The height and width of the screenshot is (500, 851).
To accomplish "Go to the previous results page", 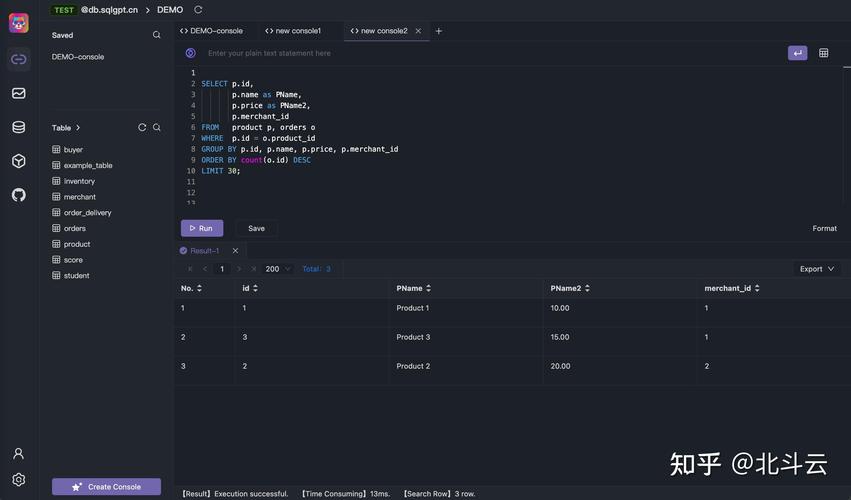I will pos(205,269).
